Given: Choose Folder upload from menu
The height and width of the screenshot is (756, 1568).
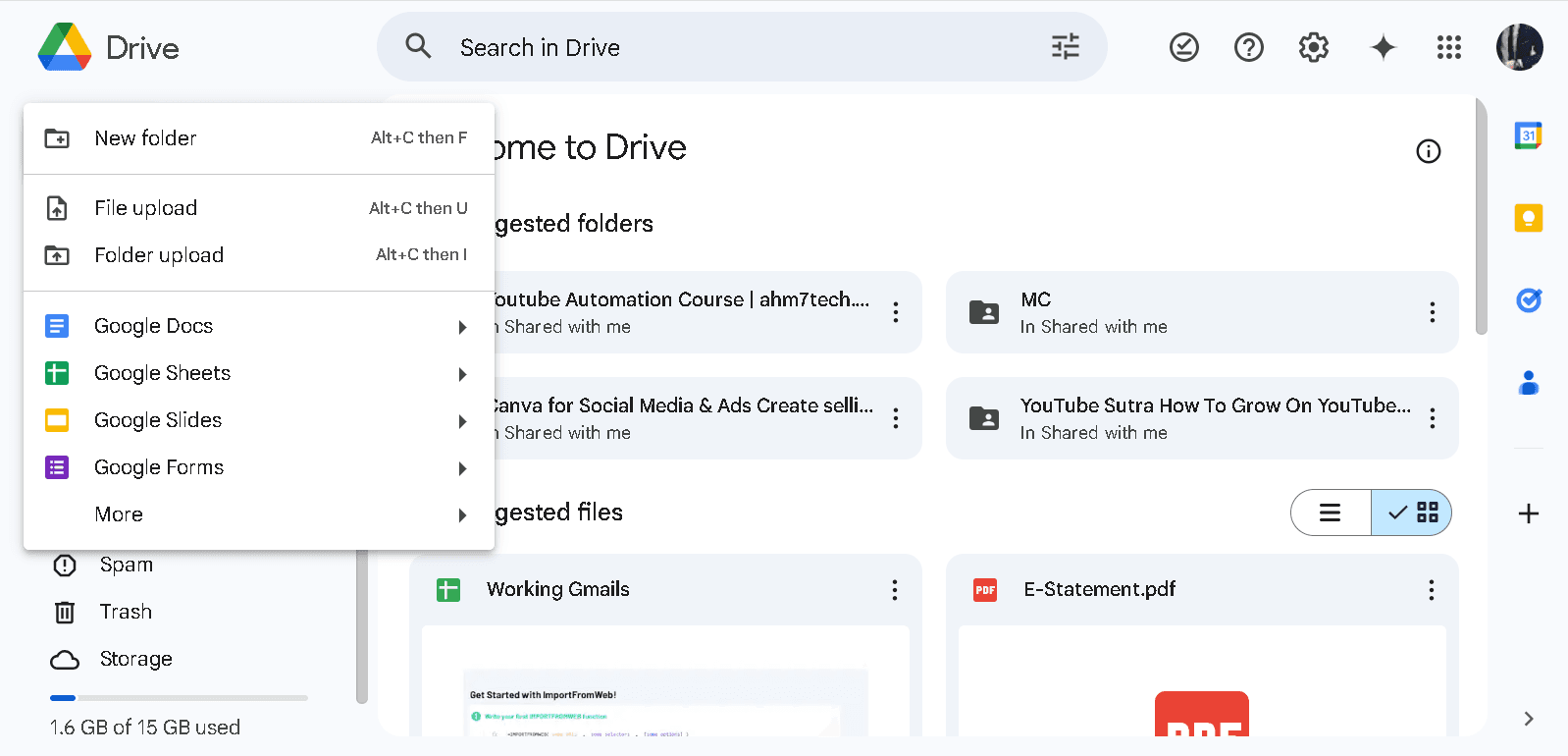Looking at the screenshot, I should coord(259,255).
